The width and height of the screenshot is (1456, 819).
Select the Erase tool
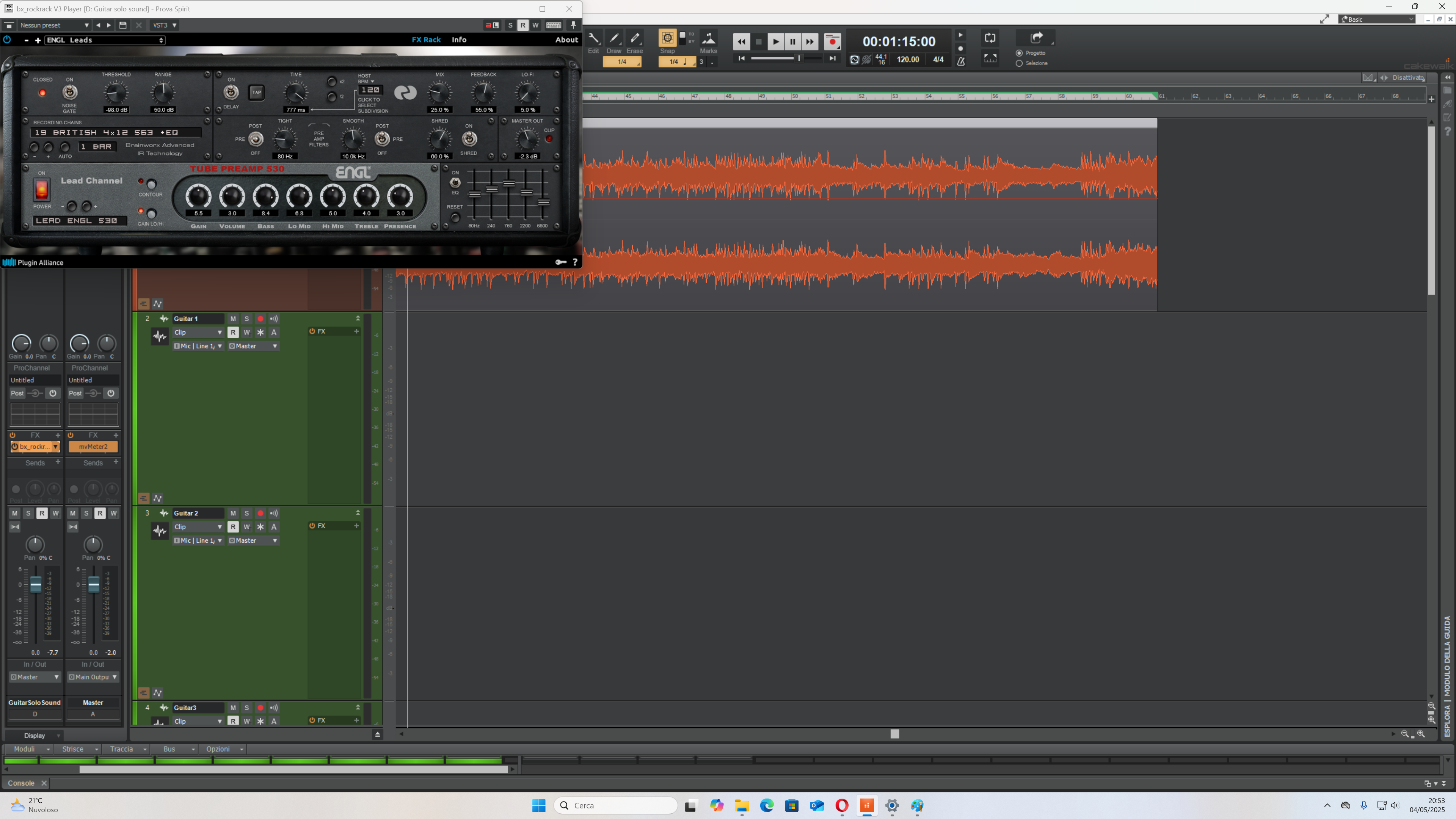[635, 42]
